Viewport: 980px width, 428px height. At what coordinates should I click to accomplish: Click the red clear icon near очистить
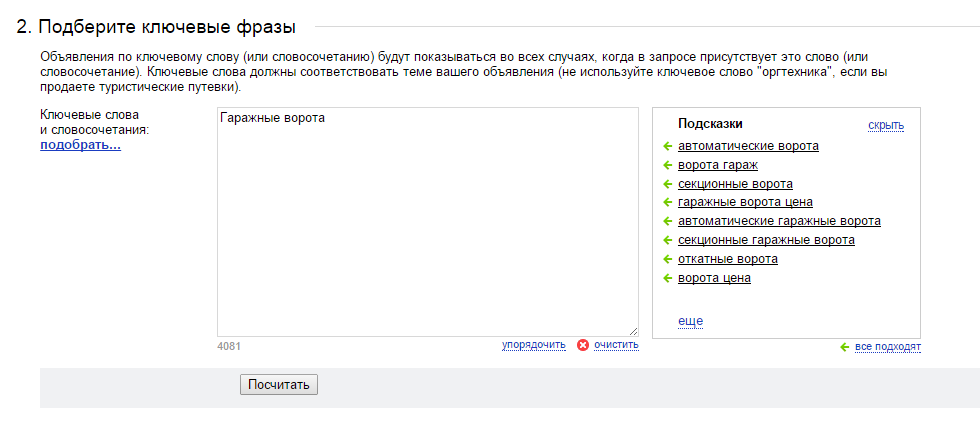[583, 345]
